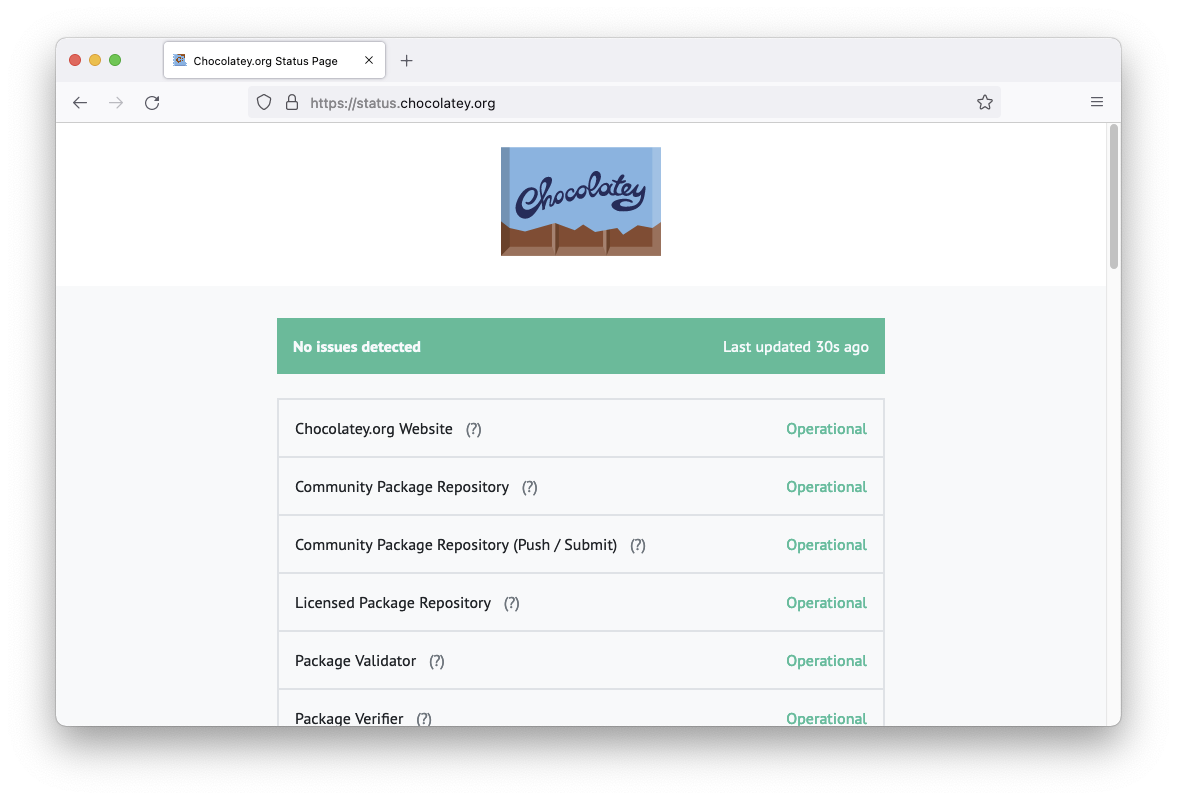
Task: Expand the Package Verifier (?) tooltip
Action: coord(424,718)
